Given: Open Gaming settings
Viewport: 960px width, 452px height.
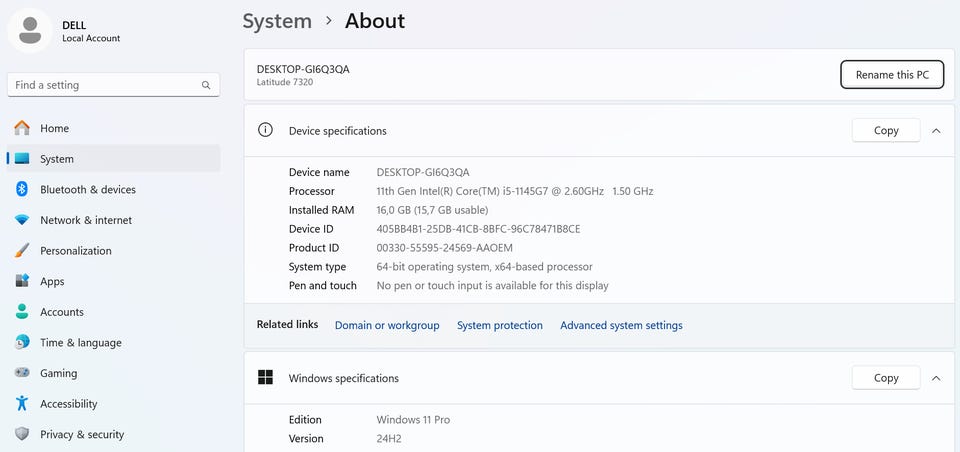Looking at the screenshot, I should click(113, 373).
